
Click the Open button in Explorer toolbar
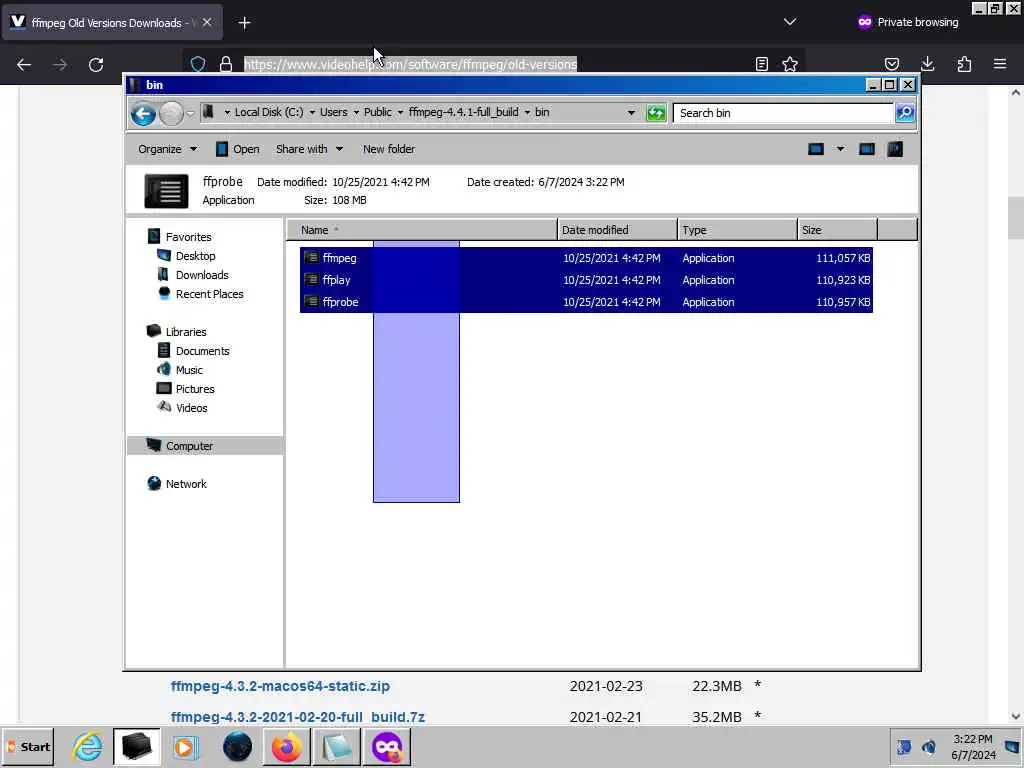tap(238, 150)
